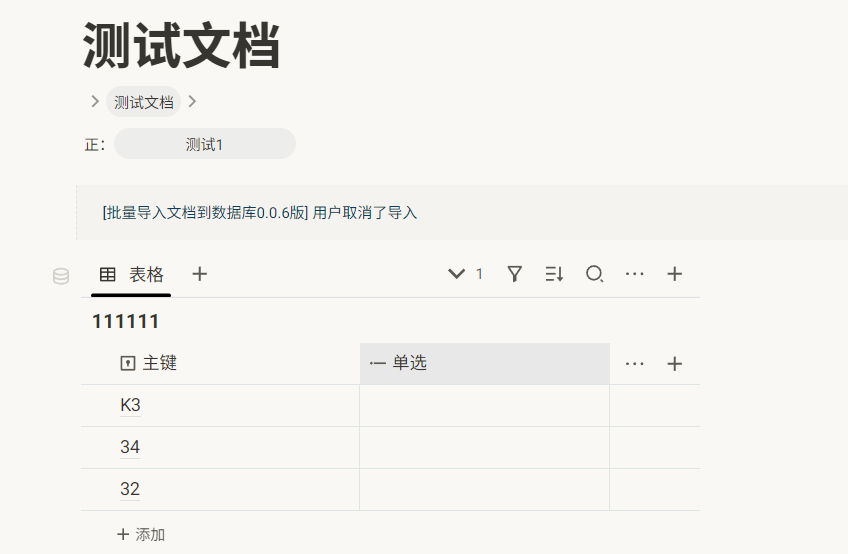
Task: Click the primary key icon in 主键 header
Action: coord(128,363)
